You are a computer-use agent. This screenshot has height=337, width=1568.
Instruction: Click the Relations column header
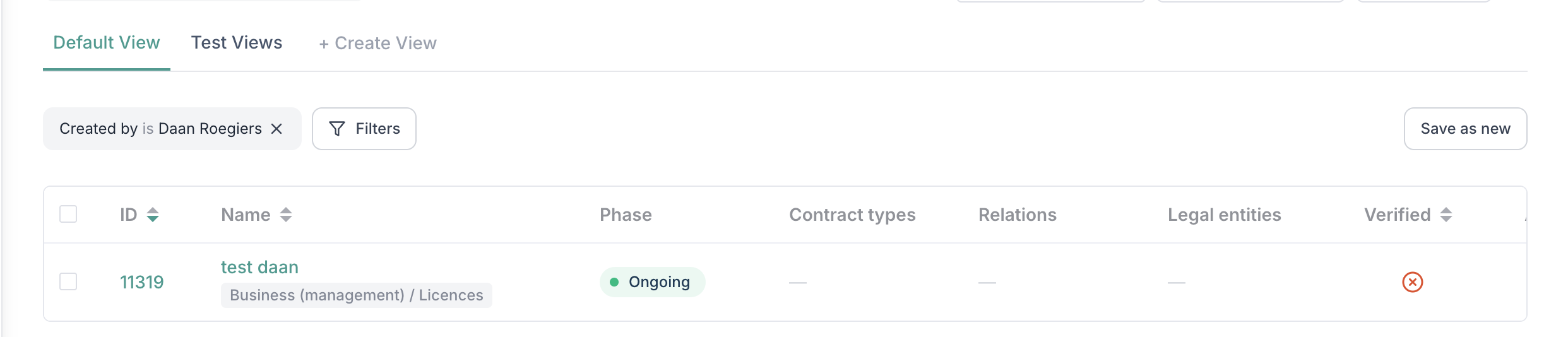[x=1017, y=215]
